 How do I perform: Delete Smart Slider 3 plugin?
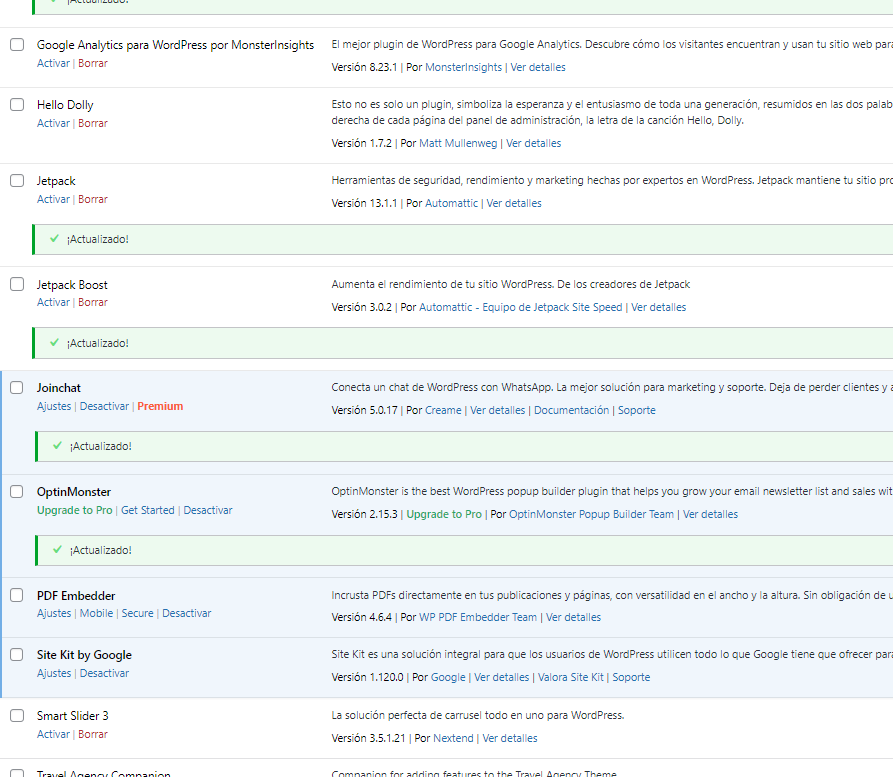tap(93, 734)
